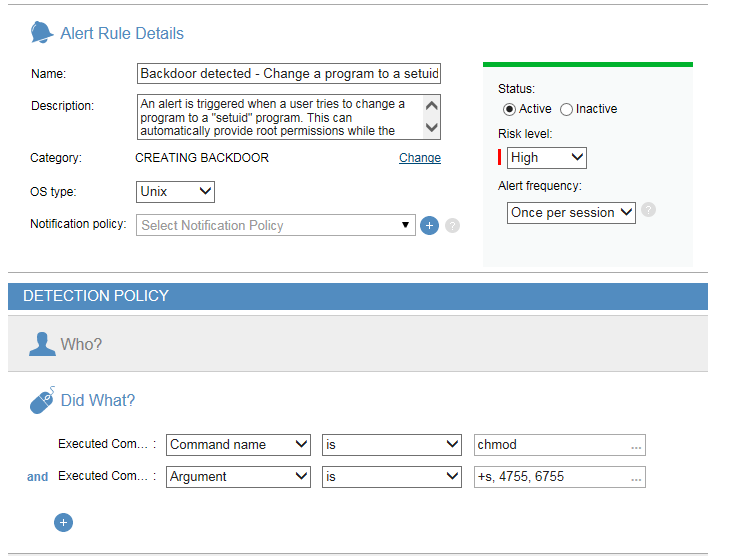Click the help icon next to Notification policy
Viewport: 733px width, 556px height.
452,226
